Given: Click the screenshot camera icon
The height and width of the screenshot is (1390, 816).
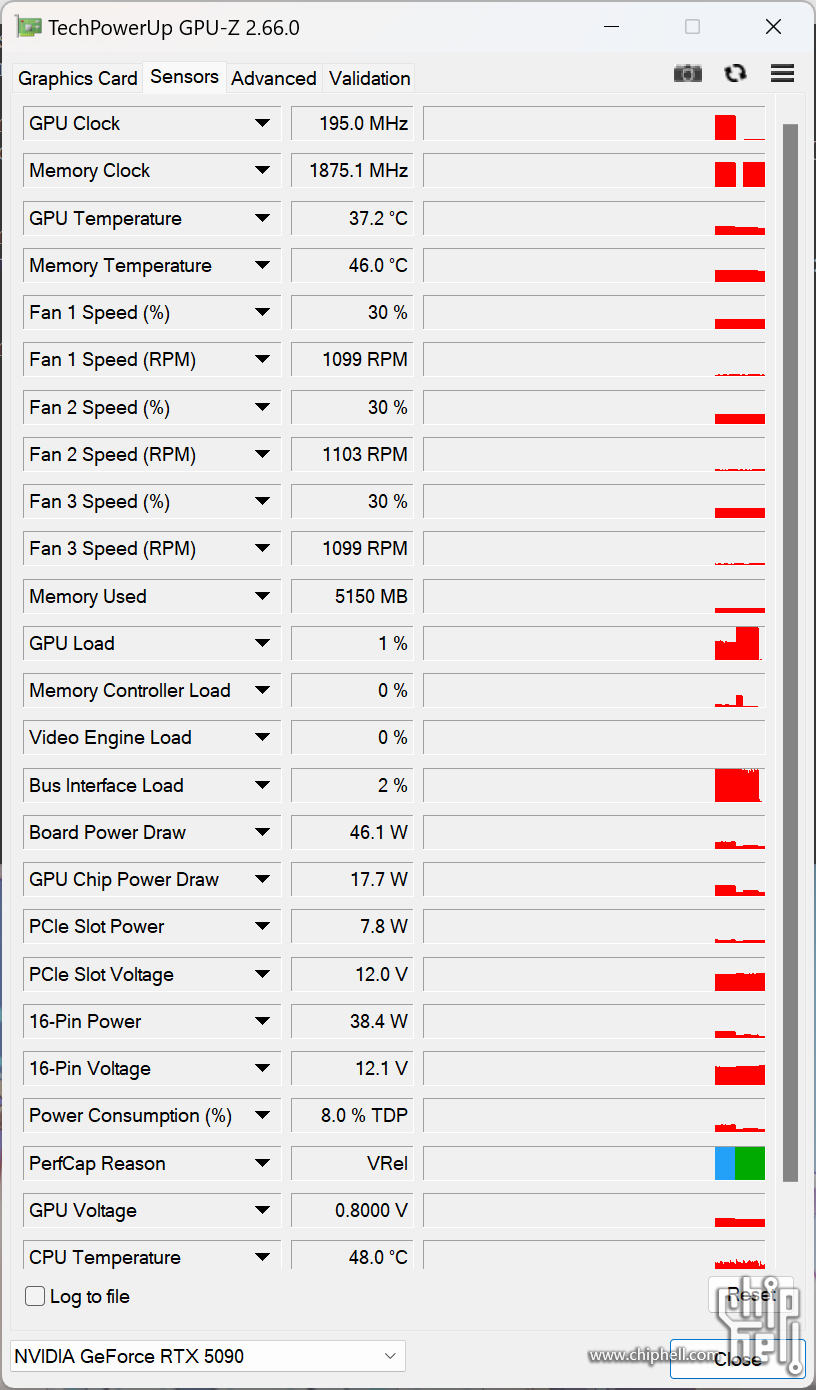Looking at the screenshot, I should pyautogui.click(x=688, y=73).
